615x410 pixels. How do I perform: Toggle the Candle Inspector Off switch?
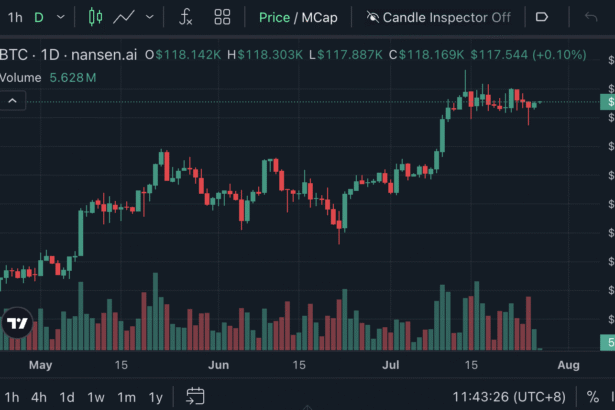point(438,17)
